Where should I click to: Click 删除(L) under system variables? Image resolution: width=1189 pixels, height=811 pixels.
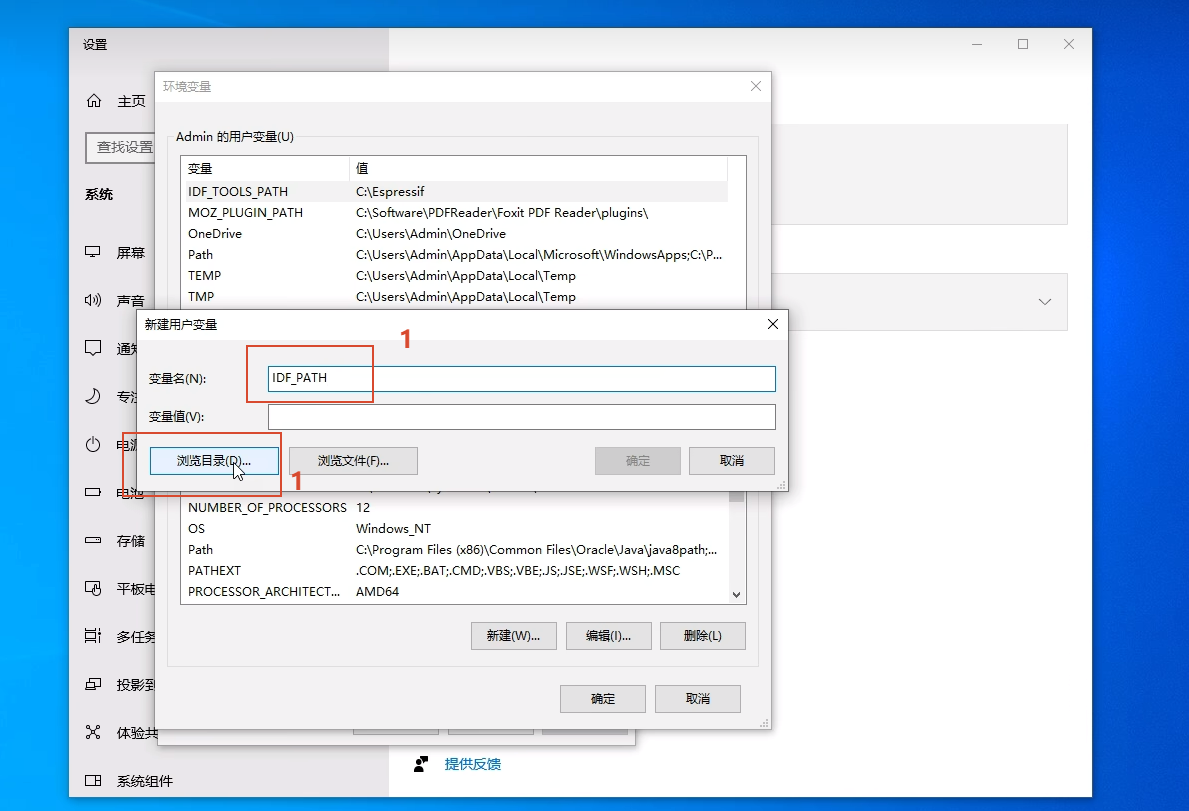click(703, 636)
